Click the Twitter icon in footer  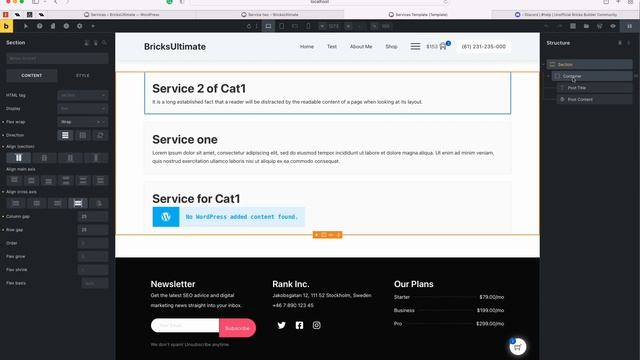pos(282,325)
